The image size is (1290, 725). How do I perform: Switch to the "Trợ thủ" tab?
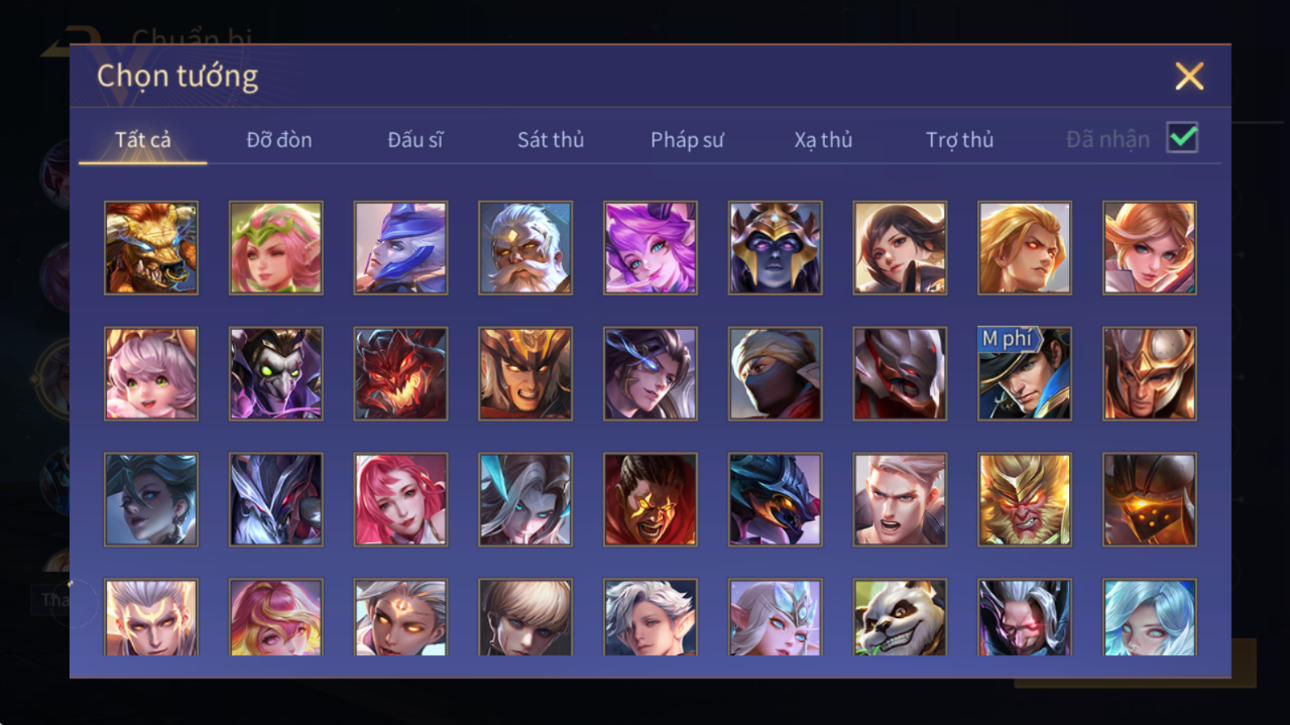(959, 140)
